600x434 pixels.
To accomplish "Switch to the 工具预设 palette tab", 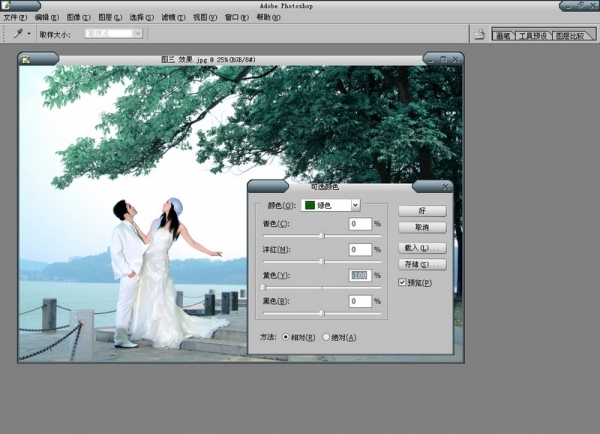I will click(533, 36).
